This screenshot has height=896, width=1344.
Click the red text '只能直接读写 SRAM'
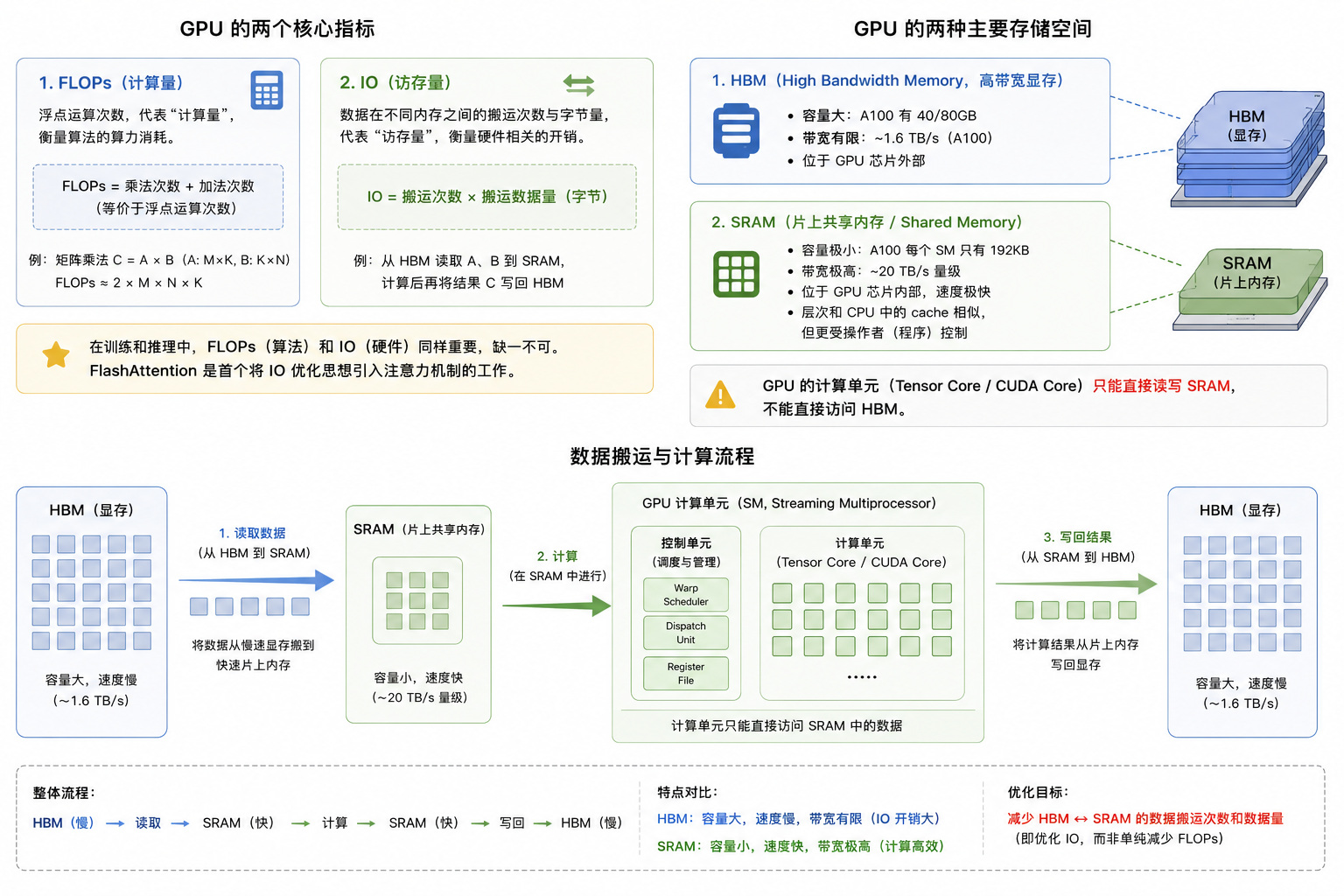1161,386
